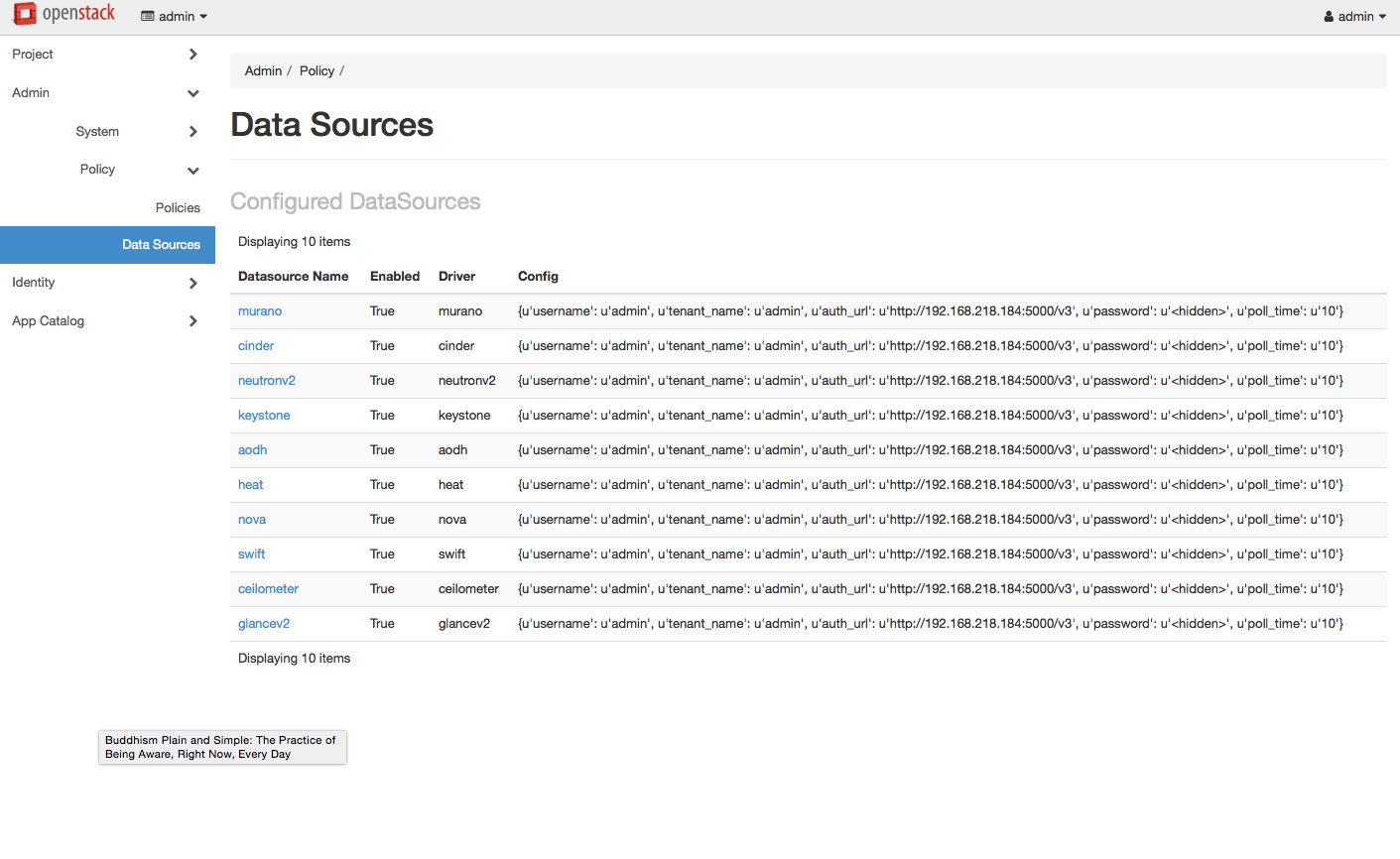The image size is (1400, 859).
Task: Open the keystone datasource link
Action: point(264,416)
